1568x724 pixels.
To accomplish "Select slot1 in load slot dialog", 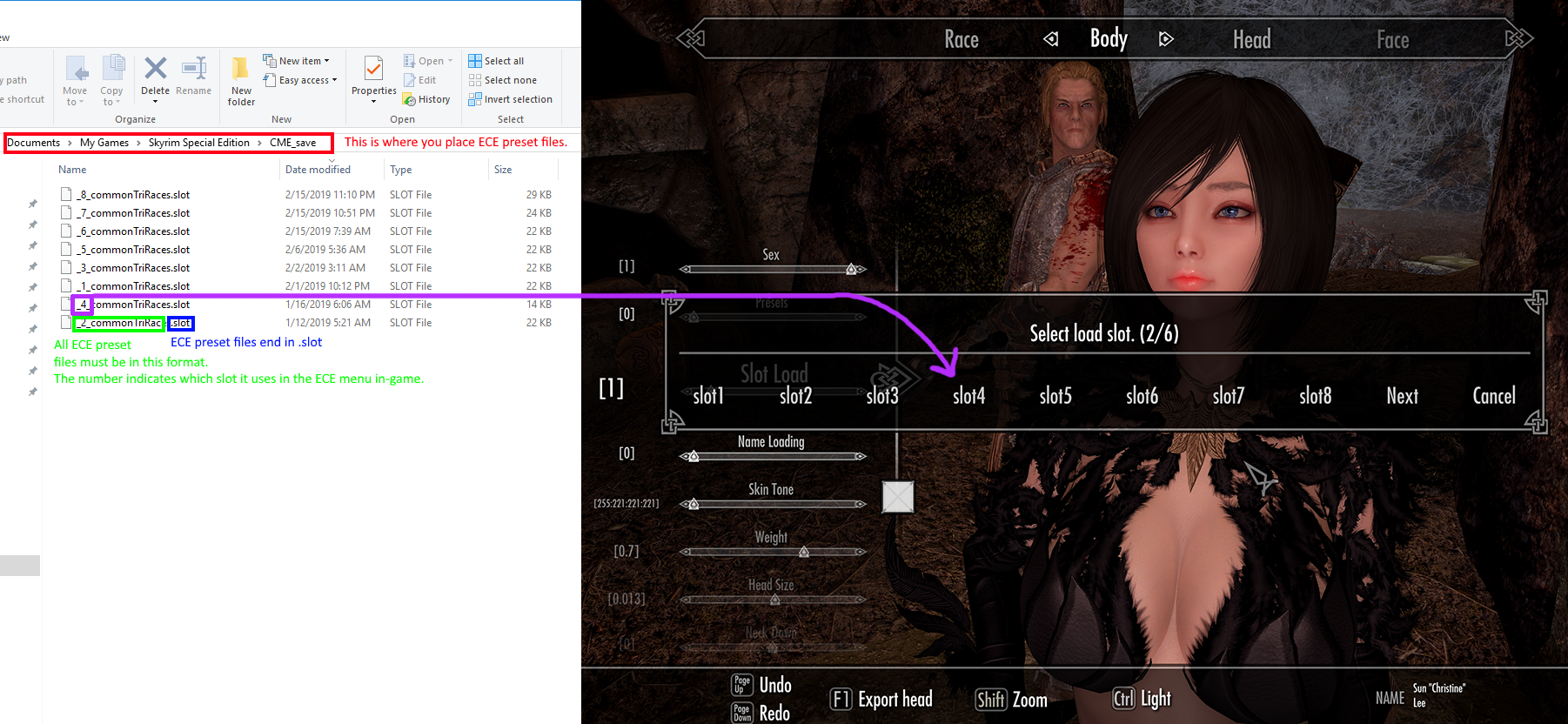I will click(708, 396).
